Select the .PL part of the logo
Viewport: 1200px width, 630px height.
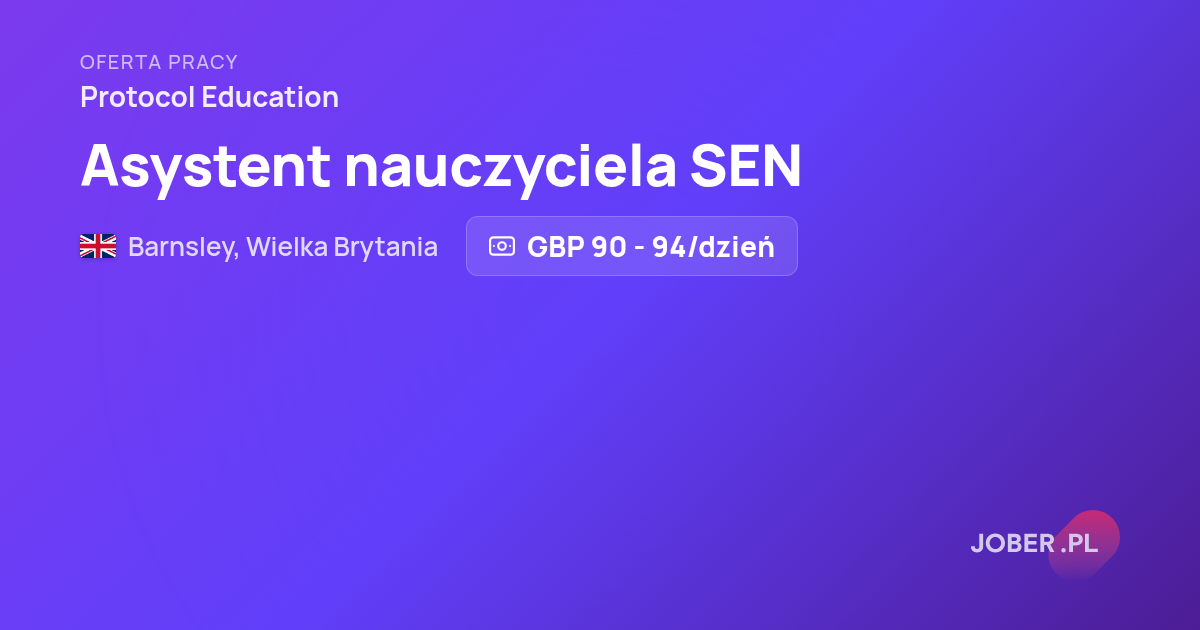1079,544
